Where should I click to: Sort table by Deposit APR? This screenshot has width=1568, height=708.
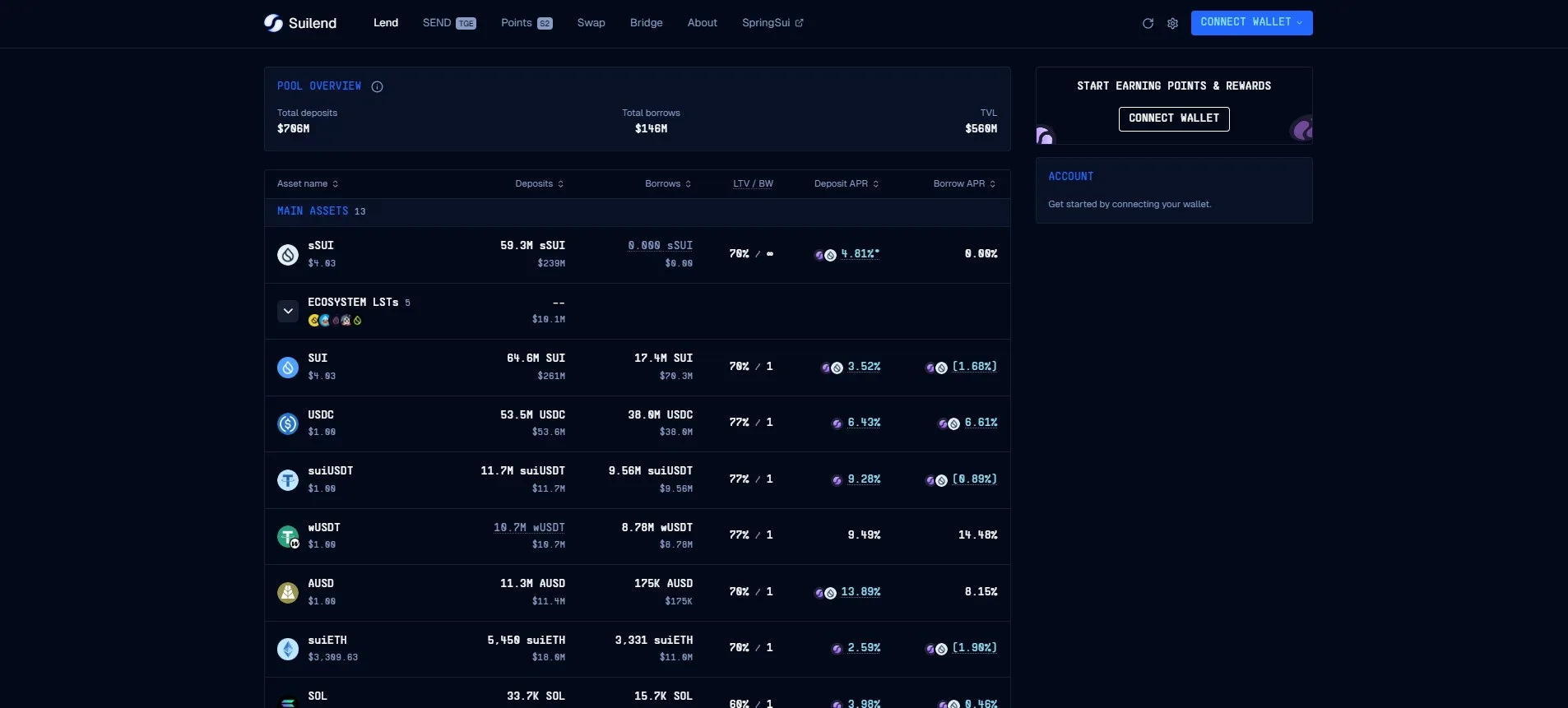tap(847, 184)
